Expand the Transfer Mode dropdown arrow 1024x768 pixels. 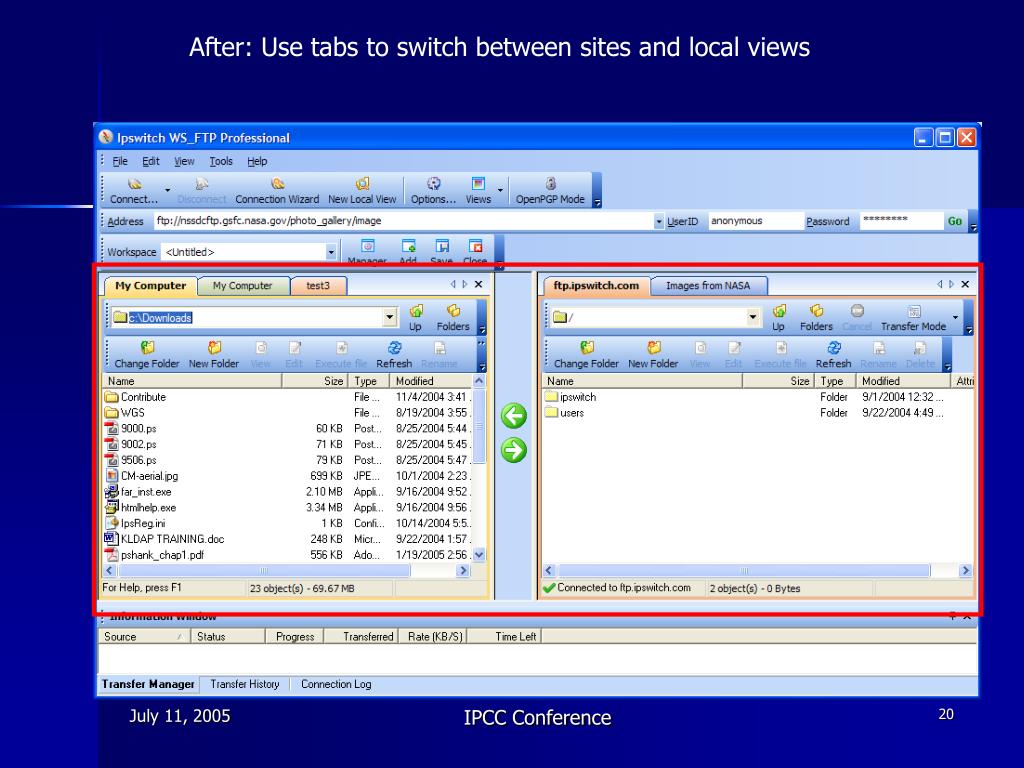click(955, 317)
